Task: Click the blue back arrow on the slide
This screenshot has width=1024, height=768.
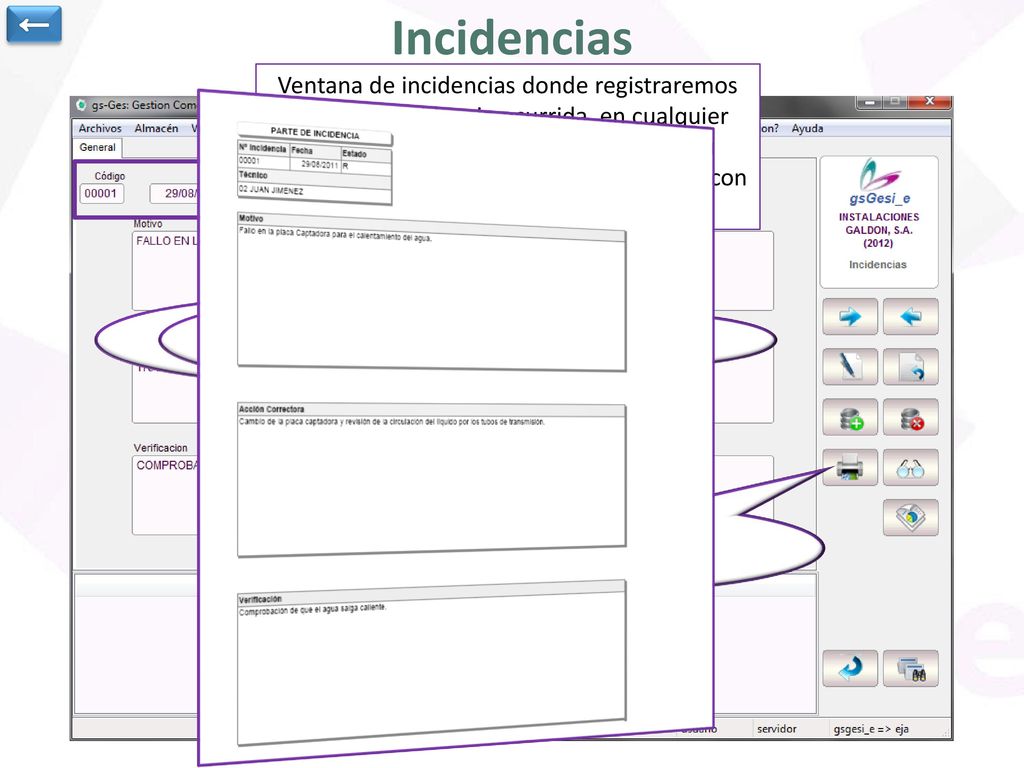Action: [x=34, y=25]
